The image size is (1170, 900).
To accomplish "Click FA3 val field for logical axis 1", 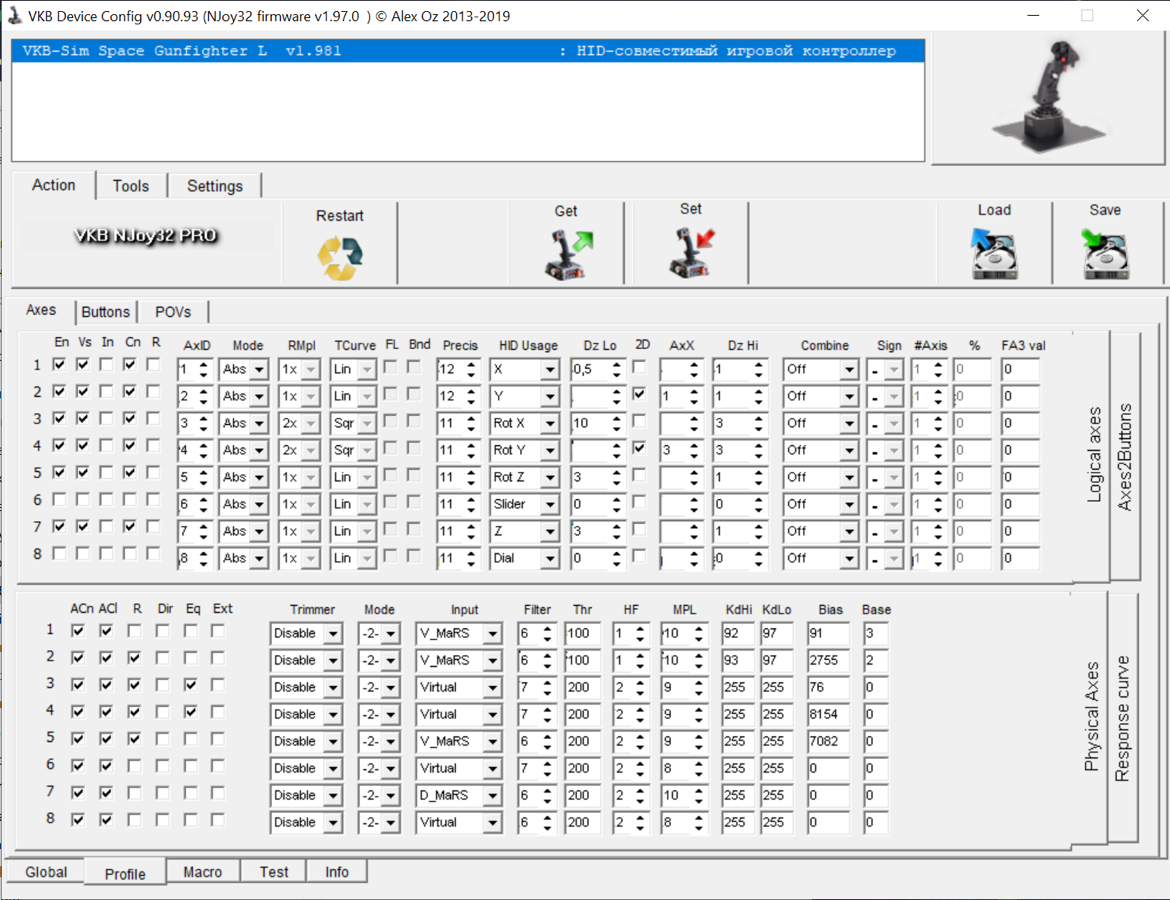I will click(x=1021, y=369).
